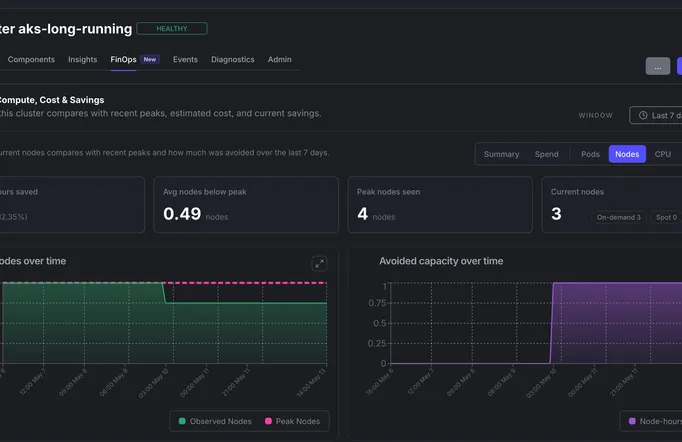
Task: Click the Avg nodes below peak card
Action: [x=246, y=204]
